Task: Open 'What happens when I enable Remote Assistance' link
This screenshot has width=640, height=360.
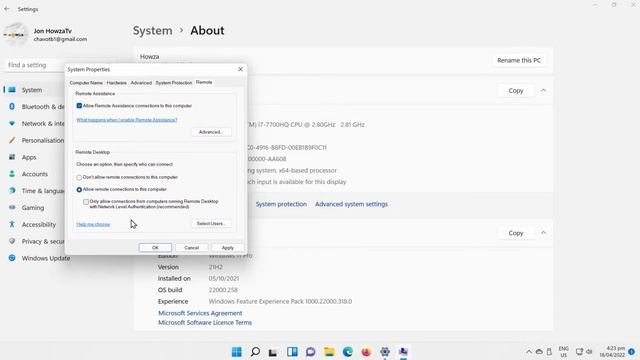Action: pos(127,120)
